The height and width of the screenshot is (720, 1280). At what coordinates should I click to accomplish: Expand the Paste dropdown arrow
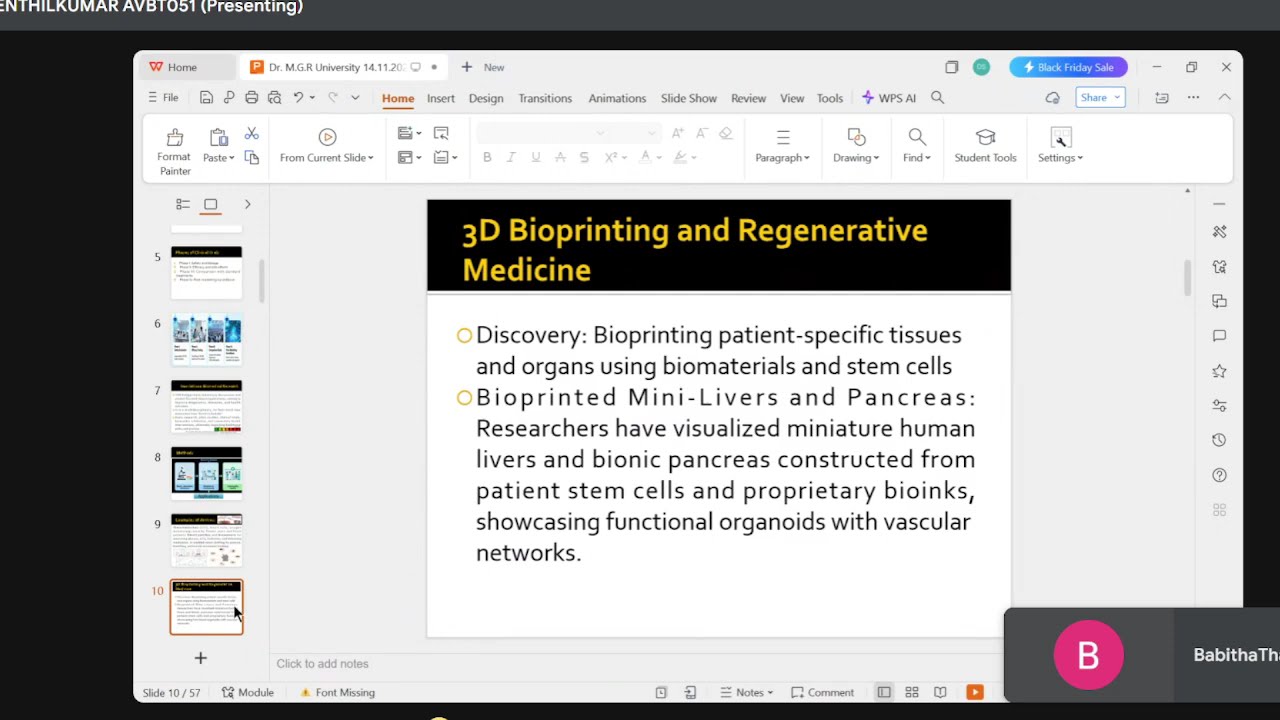coord(232,158)
